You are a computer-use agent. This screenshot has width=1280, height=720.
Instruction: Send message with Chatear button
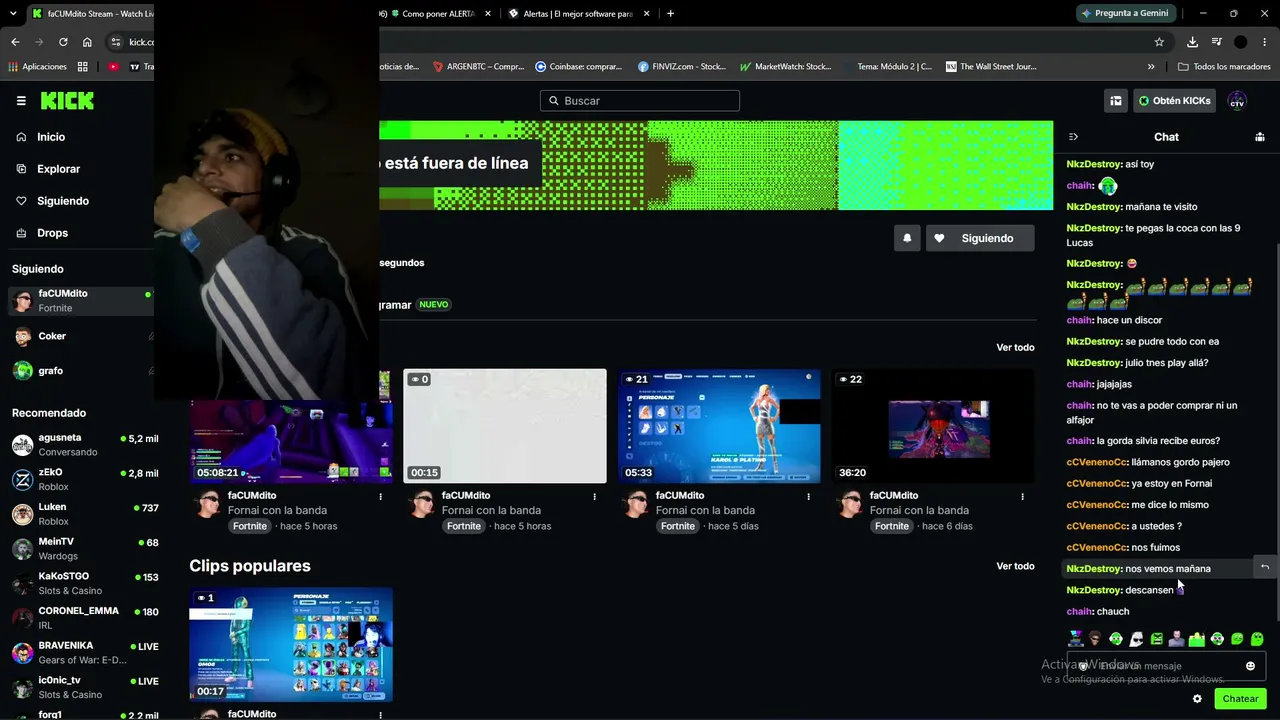point(1240,699)
